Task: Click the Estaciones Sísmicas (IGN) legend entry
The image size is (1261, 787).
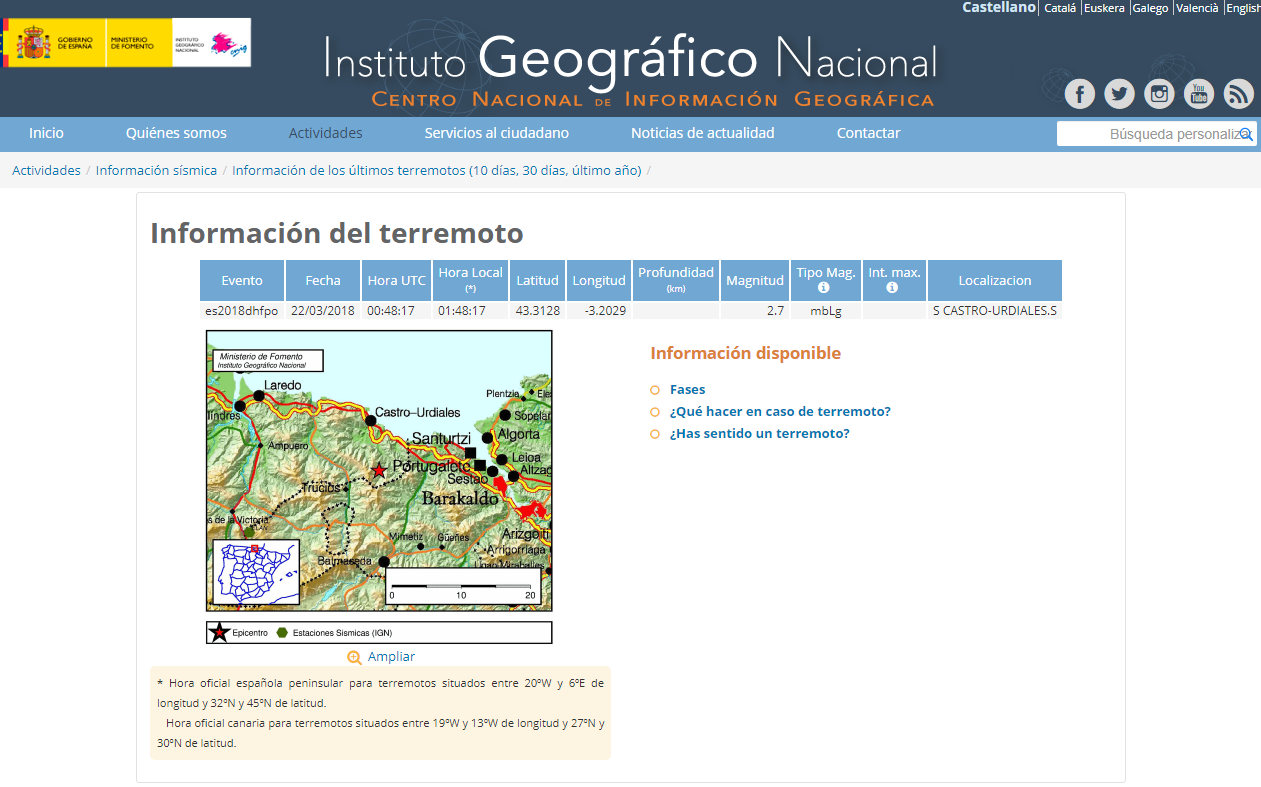Action: coord(334,633)
